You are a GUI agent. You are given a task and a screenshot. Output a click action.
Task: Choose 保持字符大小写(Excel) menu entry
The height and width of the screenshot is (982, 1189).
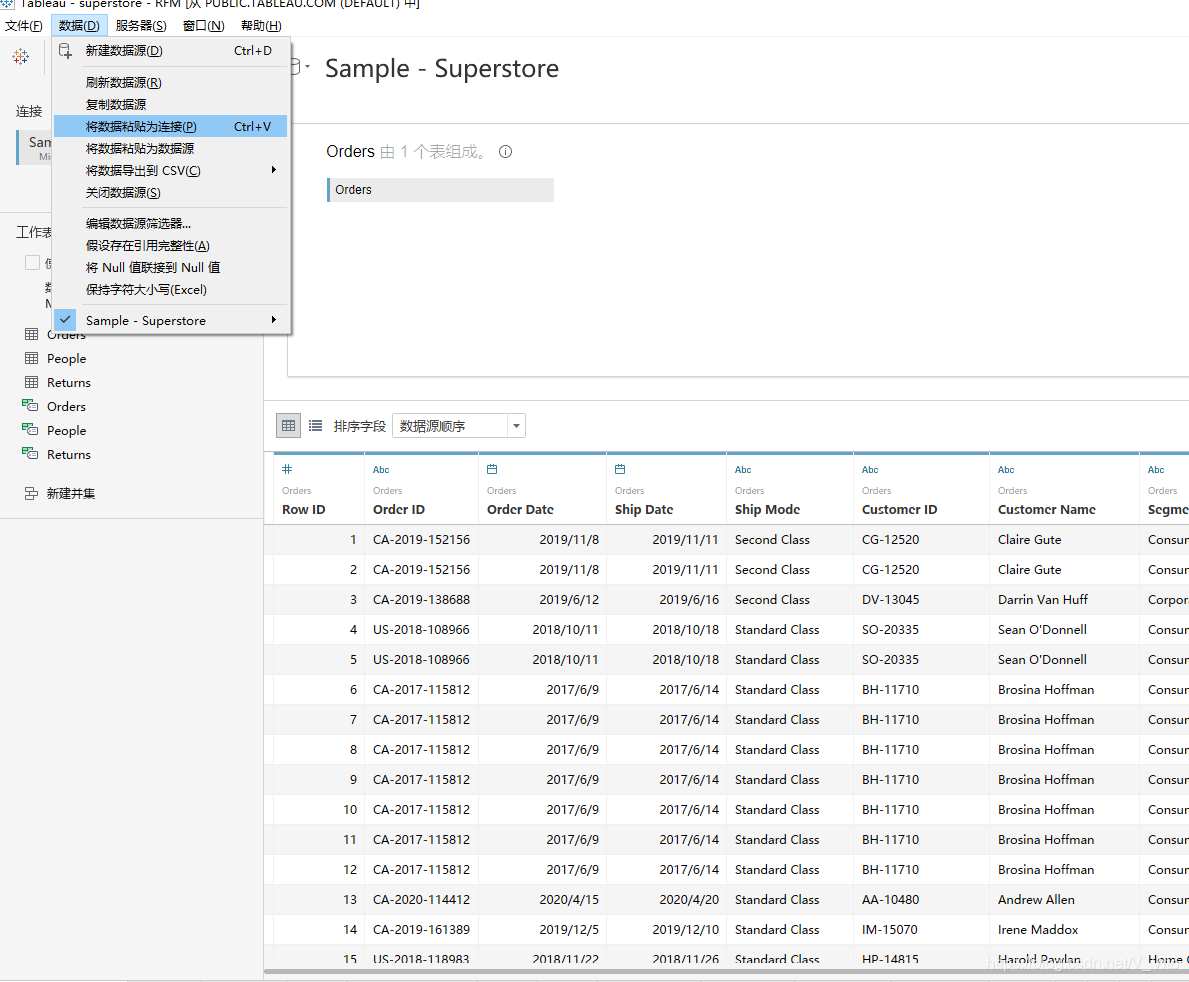pyautogui.click(x=171, y=290)
